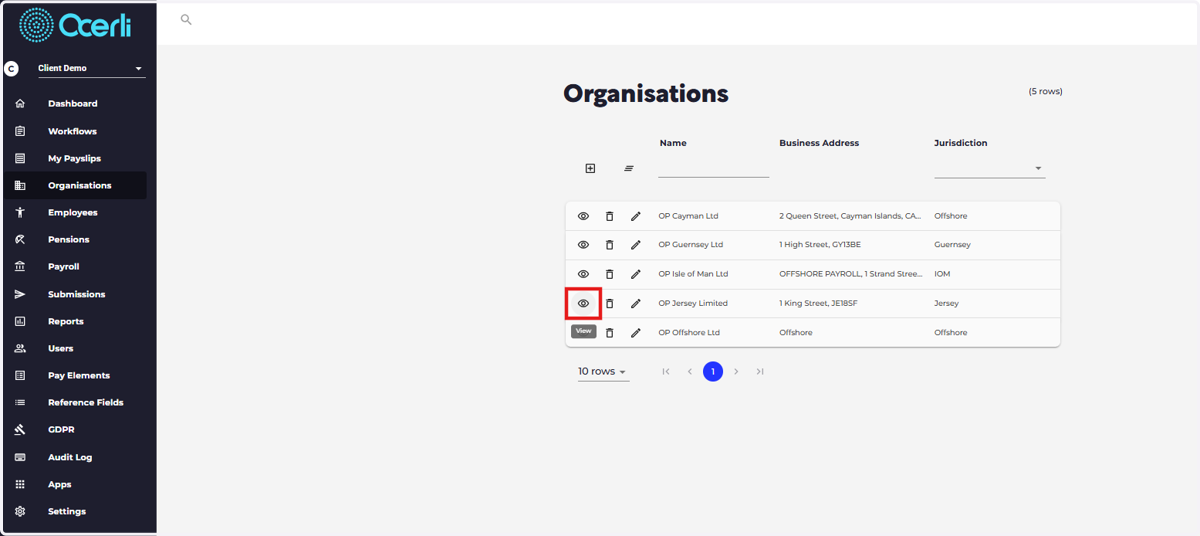Click the filter lines icon beside add
1200x536 pixels.
pos(629,168)
